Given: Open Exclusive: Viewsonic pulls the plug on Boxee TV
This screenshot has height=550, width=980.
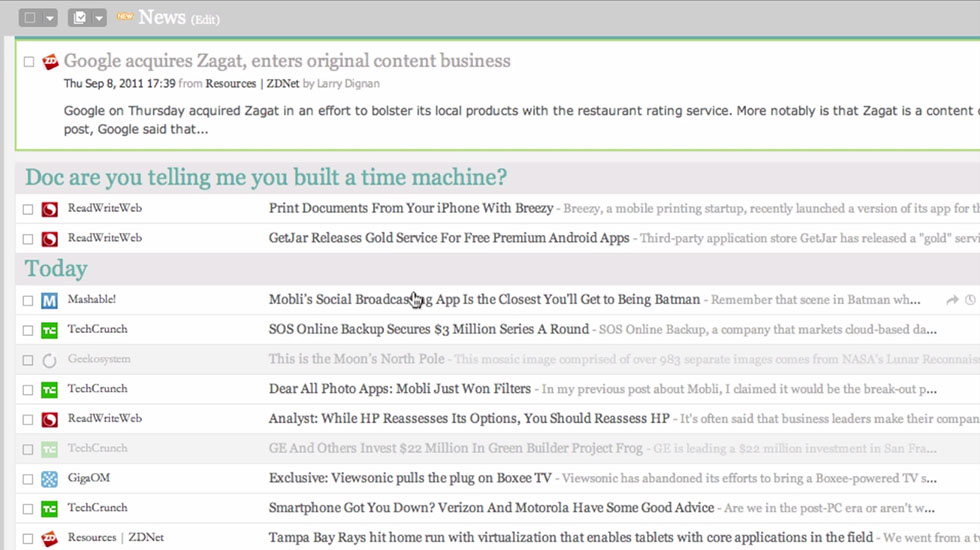Looking at the screenshot, I should [410, 478].
